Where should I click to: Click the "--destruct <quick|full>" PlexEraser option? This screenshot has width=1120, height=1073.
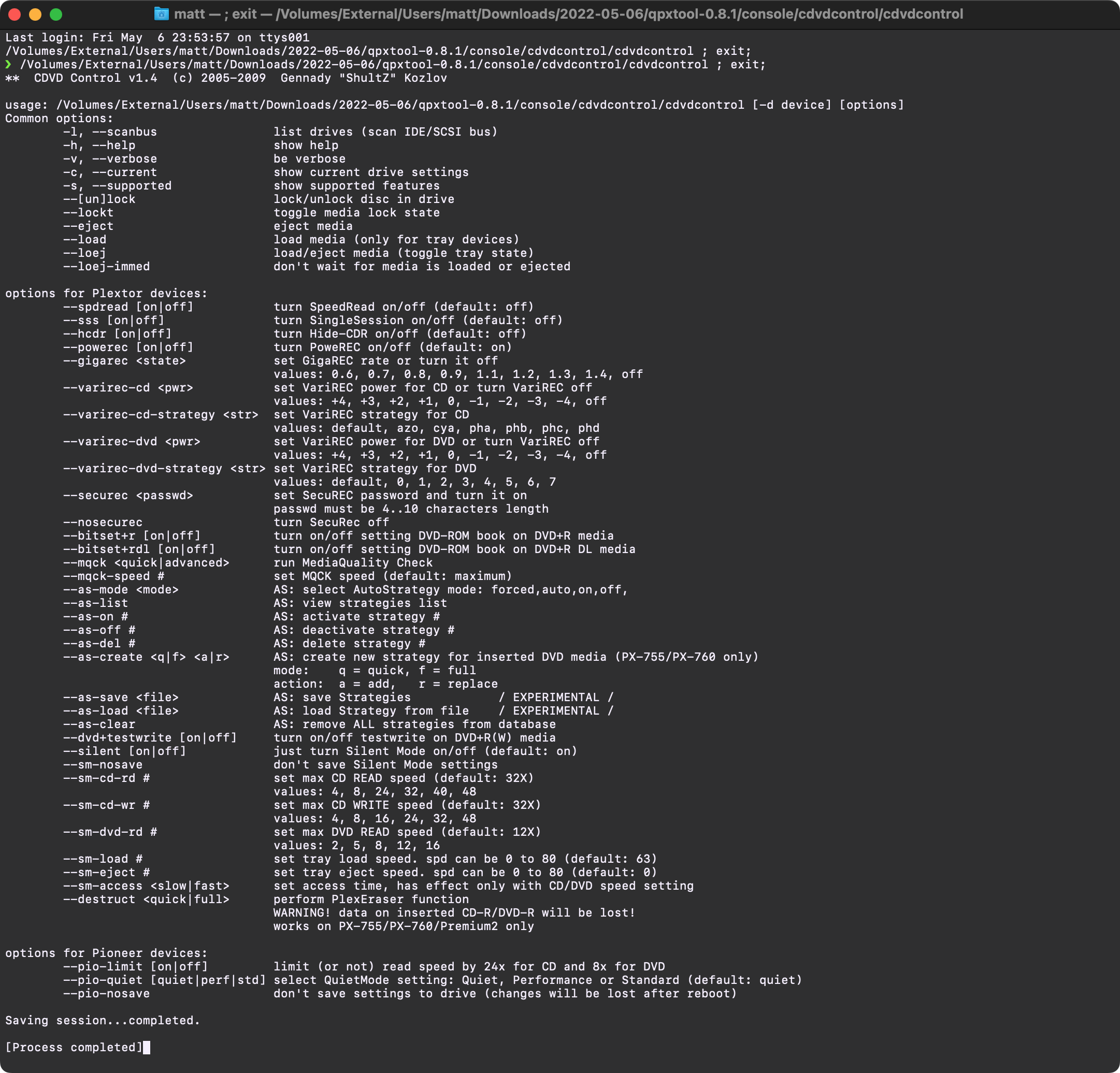147,900
